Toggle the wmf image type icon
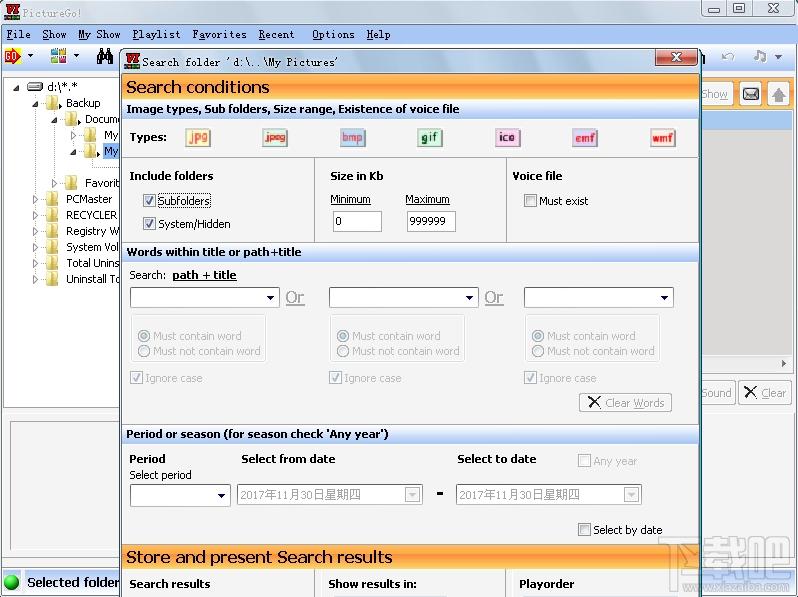 pyautogui.click(x=663, y=137)
